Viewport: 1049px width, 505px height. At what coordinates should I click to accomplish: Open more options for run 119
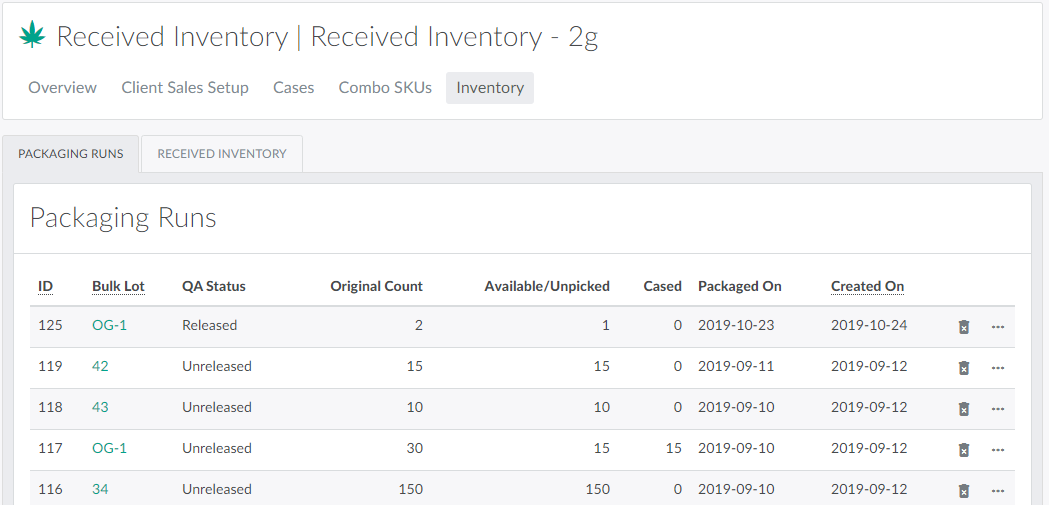(x=998, y=368)
